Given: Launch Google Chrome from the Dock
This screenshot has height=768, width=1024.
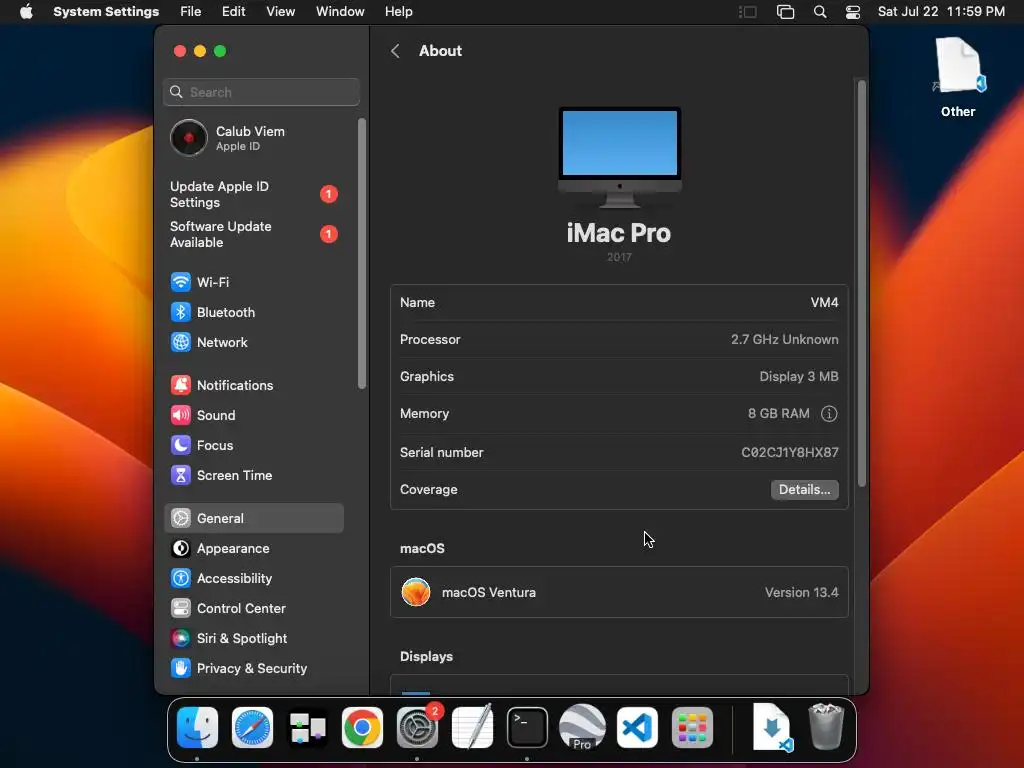Looking at the screenshot, I should 362,728.
